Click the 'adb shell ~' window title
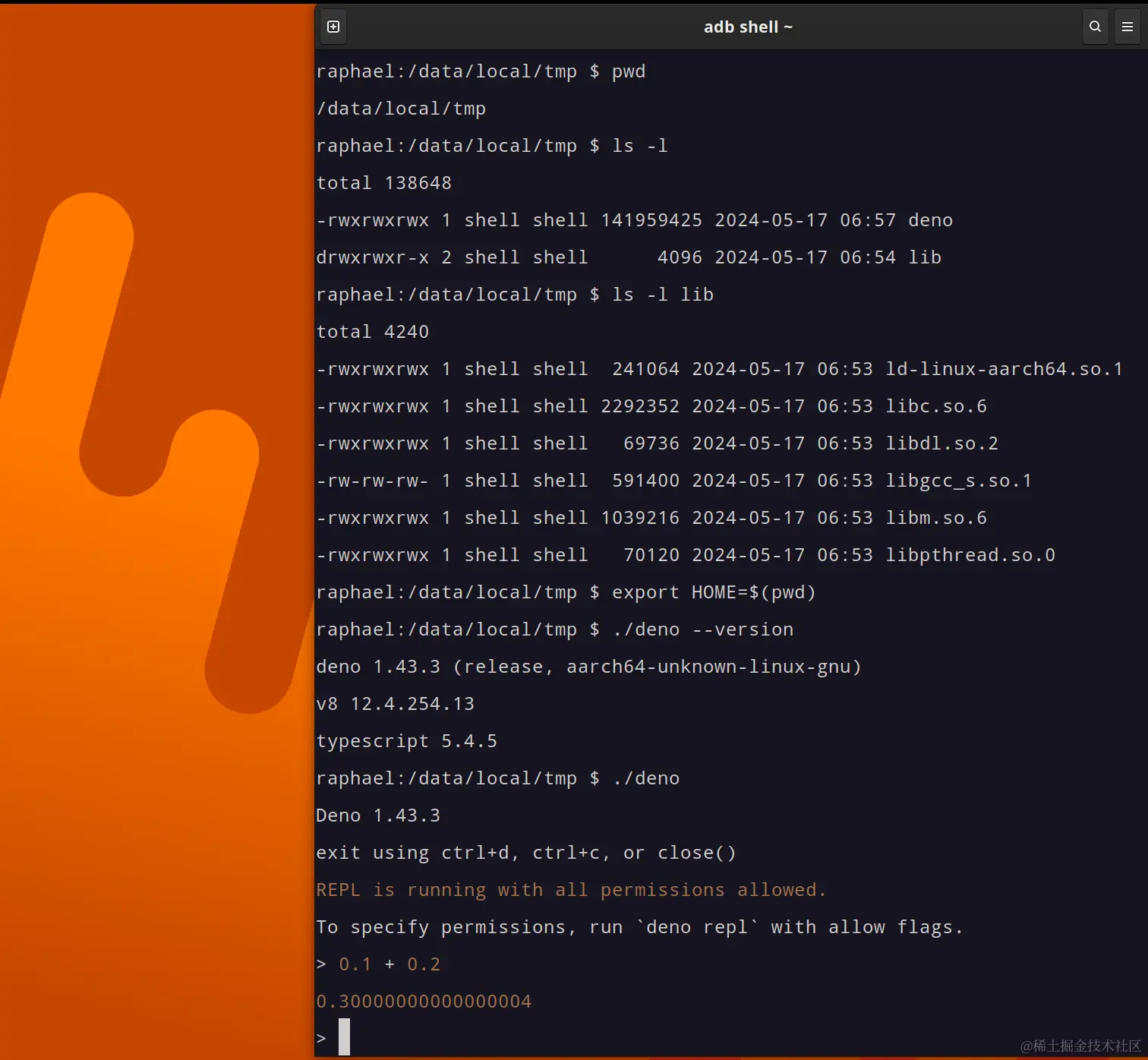 [748, 27]
